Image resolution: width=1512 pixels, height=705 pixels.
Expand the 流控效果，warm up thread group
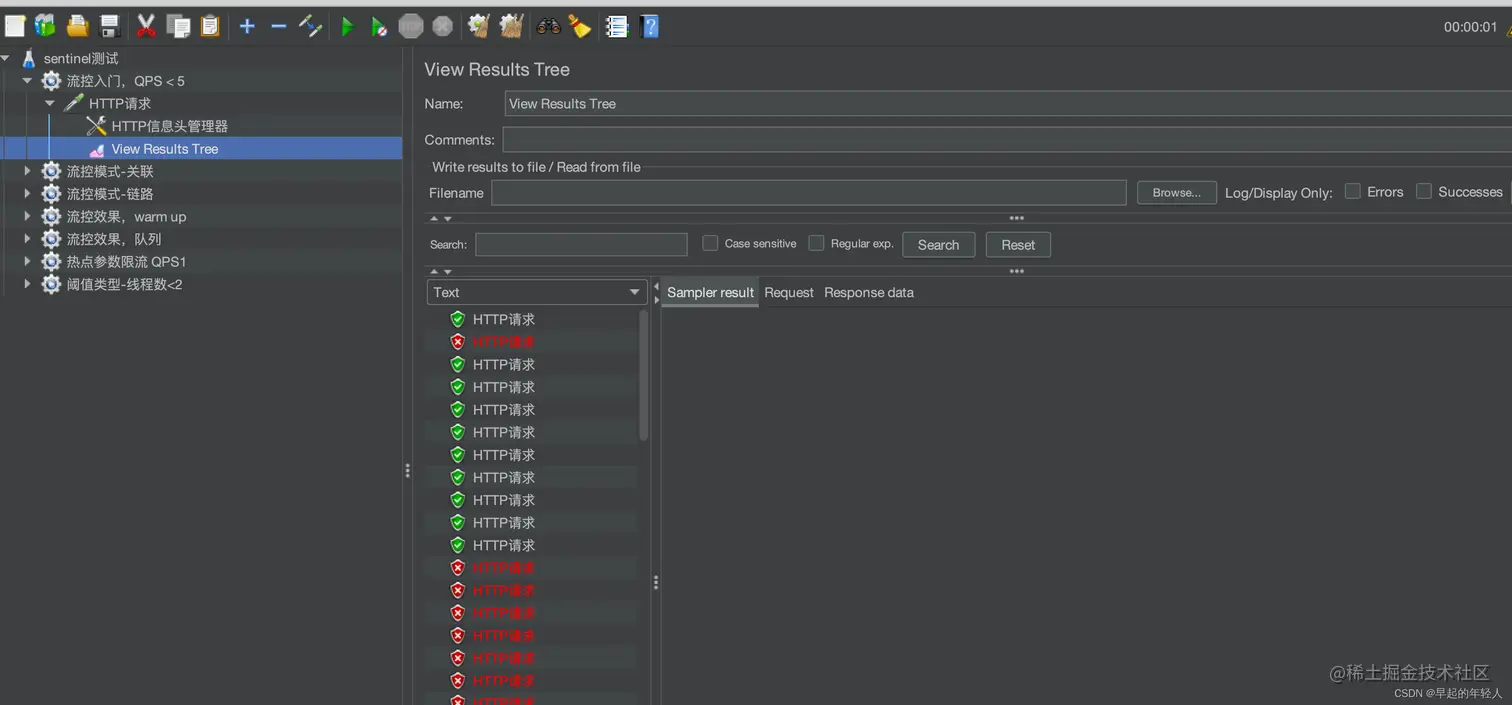(28, 216)
